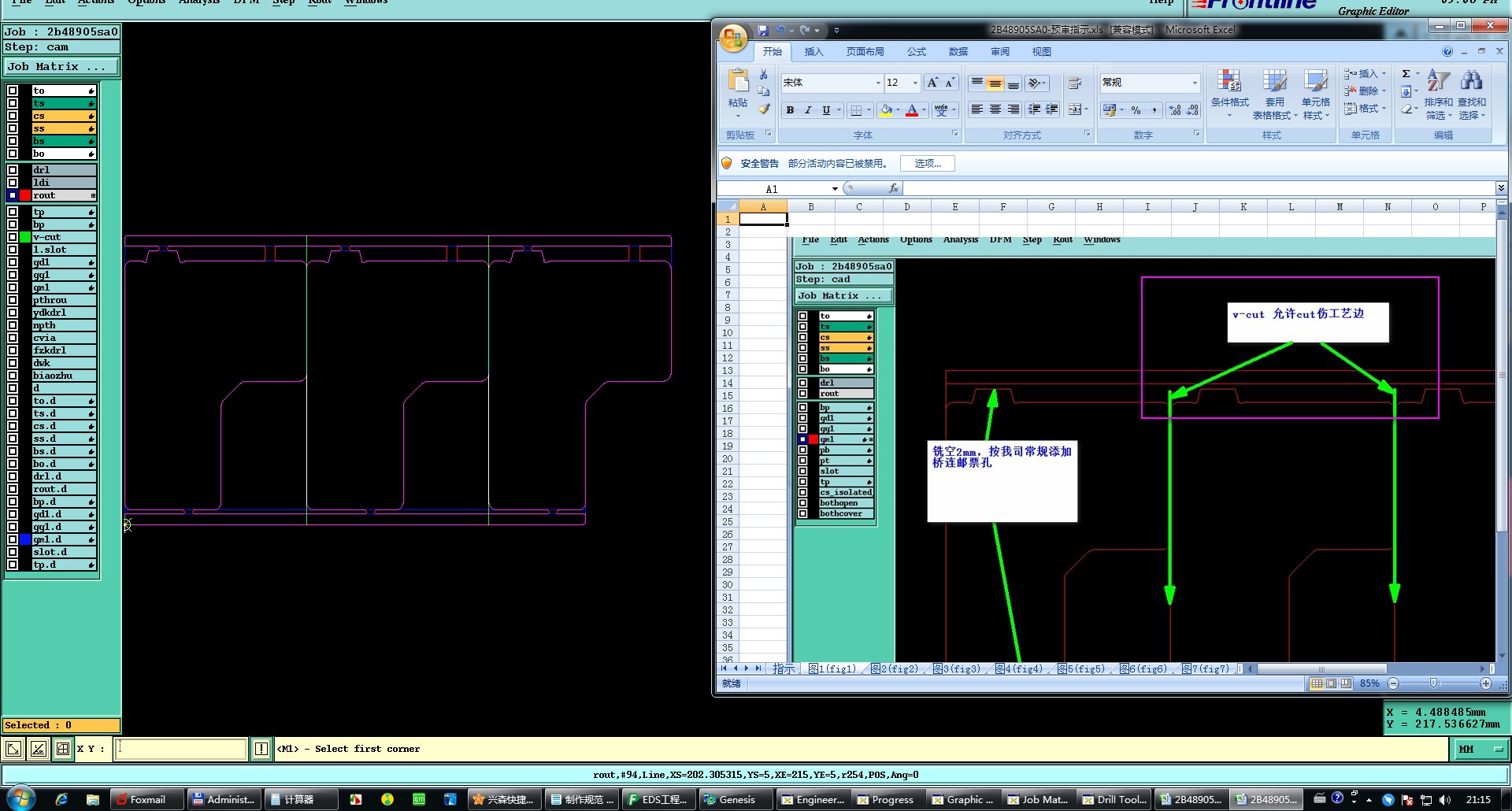Expand the fill color dropdown arrow
Viewport: 1512px width, 811px height.
(897, 110)
